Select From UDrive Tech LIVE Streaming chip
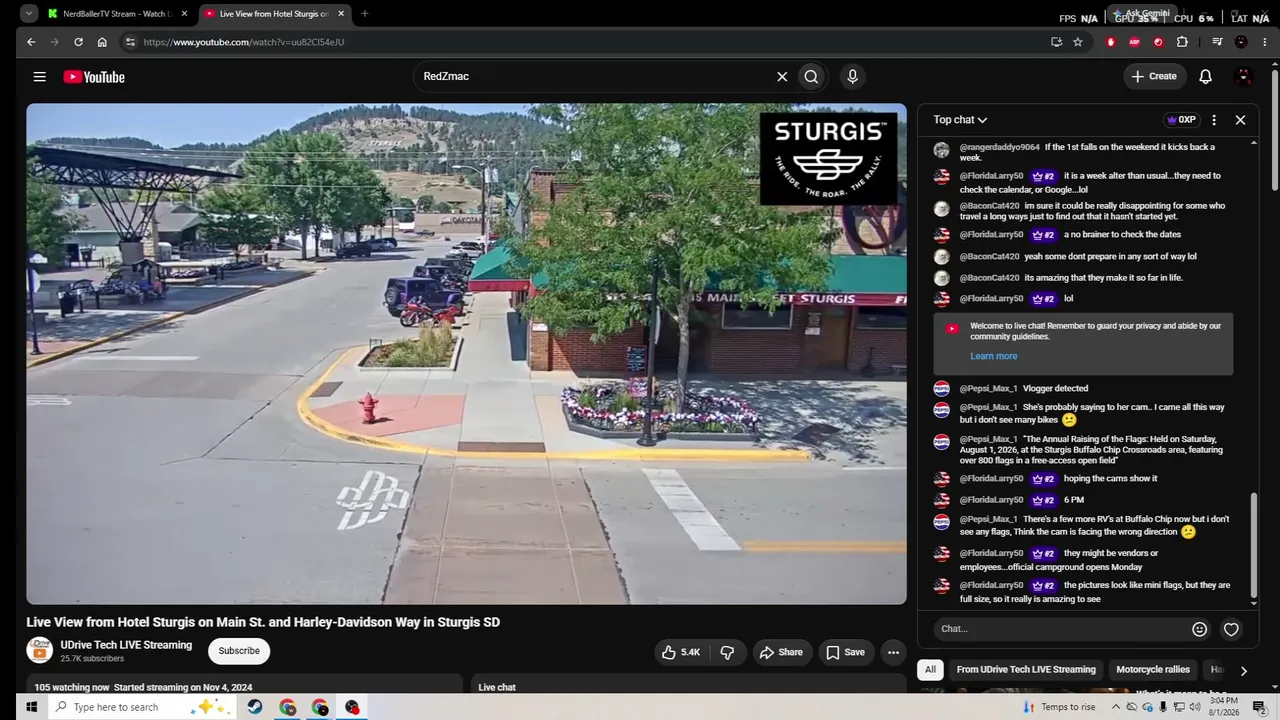 [x=1026, y=669]
